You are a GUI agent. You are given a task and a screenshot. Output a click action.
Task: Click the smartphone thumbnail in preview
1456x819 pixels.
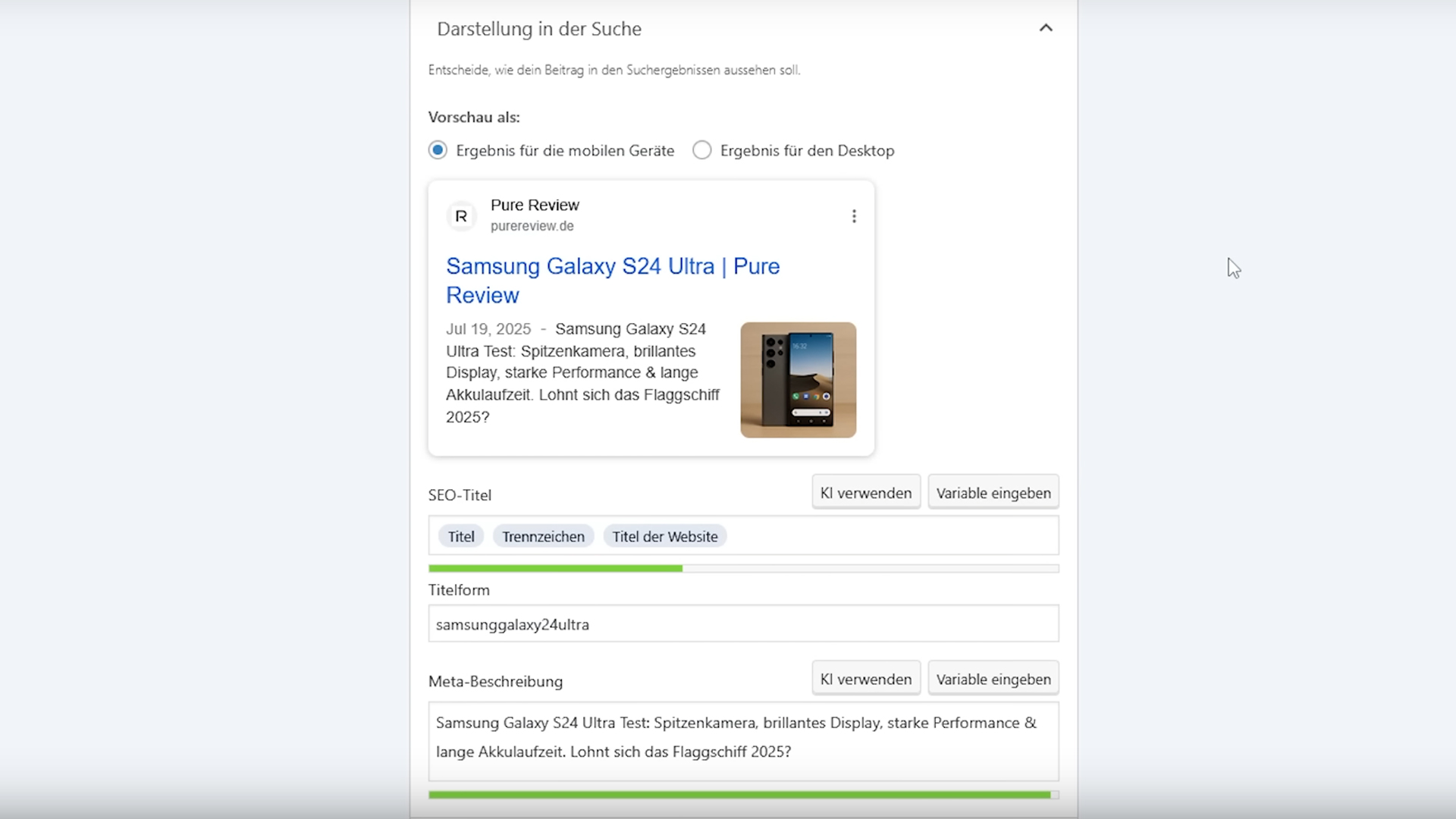point(798,380)
